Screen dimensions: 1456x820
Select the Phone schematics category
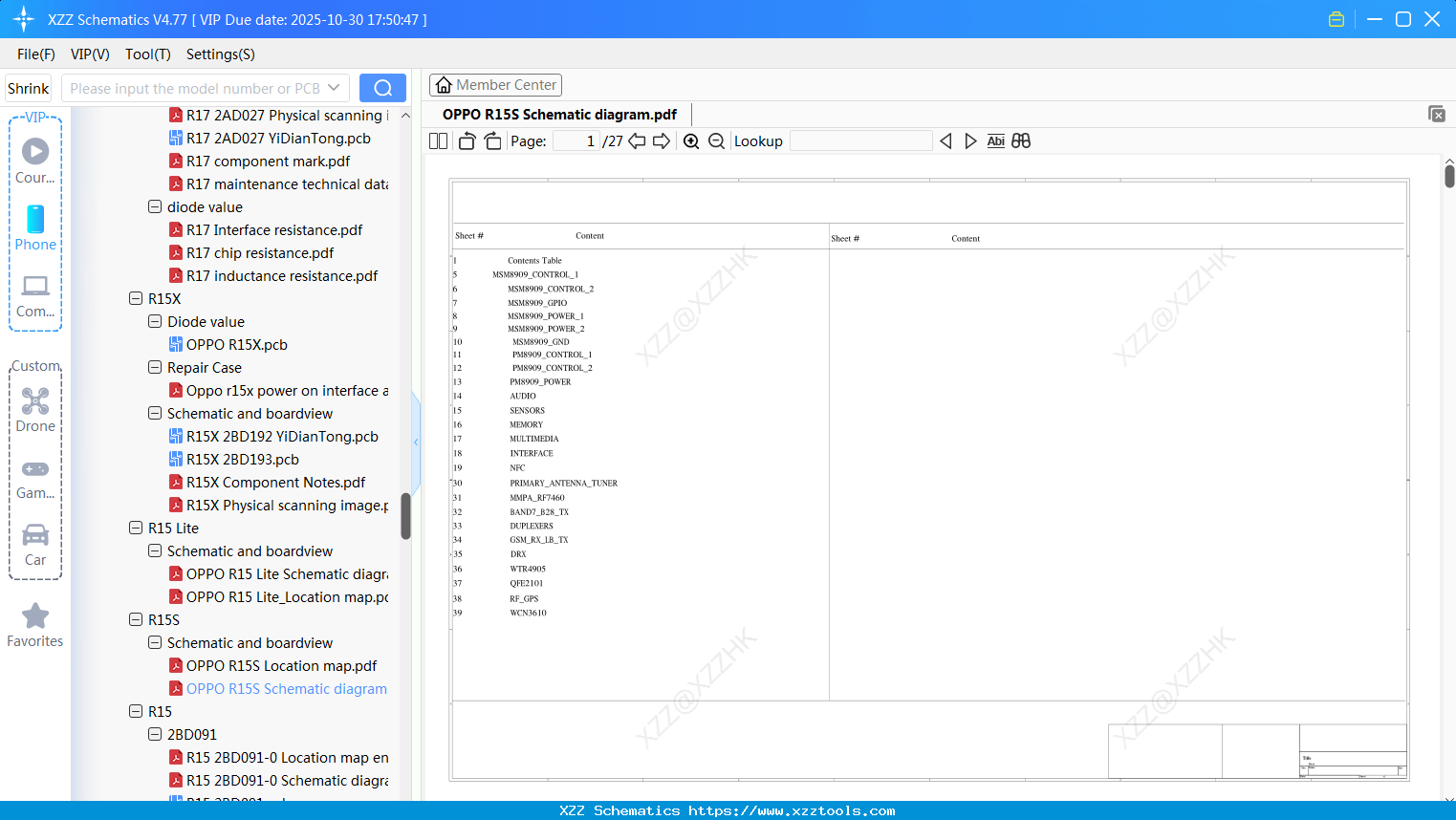click(x=35, y=229)
